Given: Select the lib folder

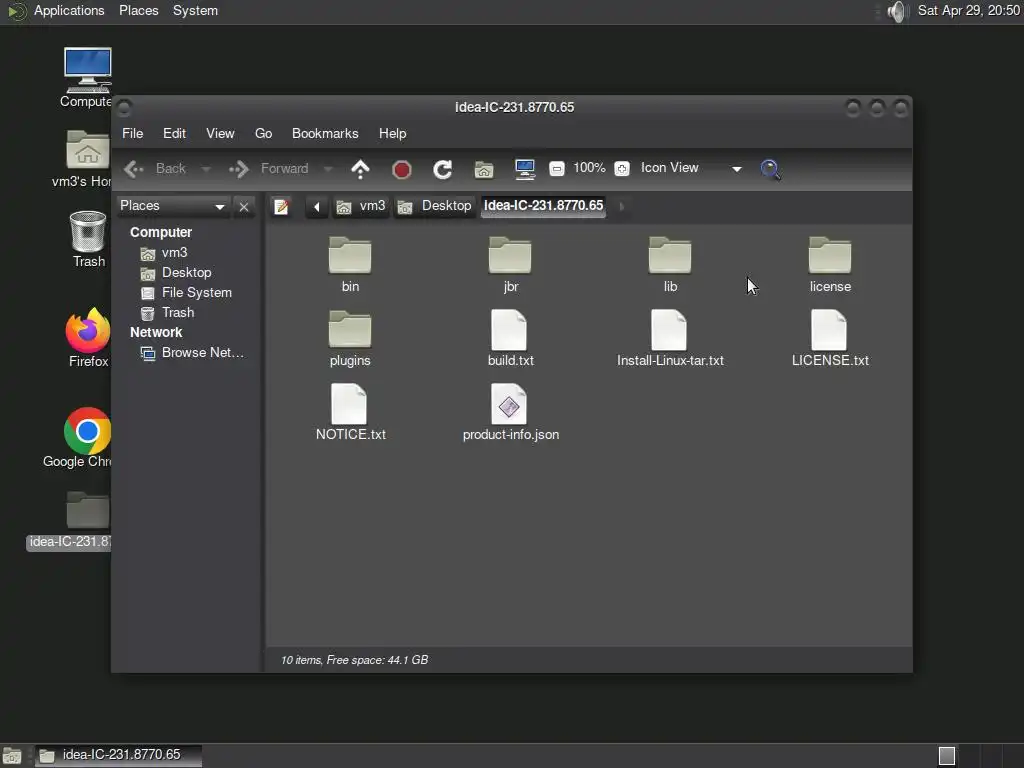Looking at the screenshot, I should point(670,264).
